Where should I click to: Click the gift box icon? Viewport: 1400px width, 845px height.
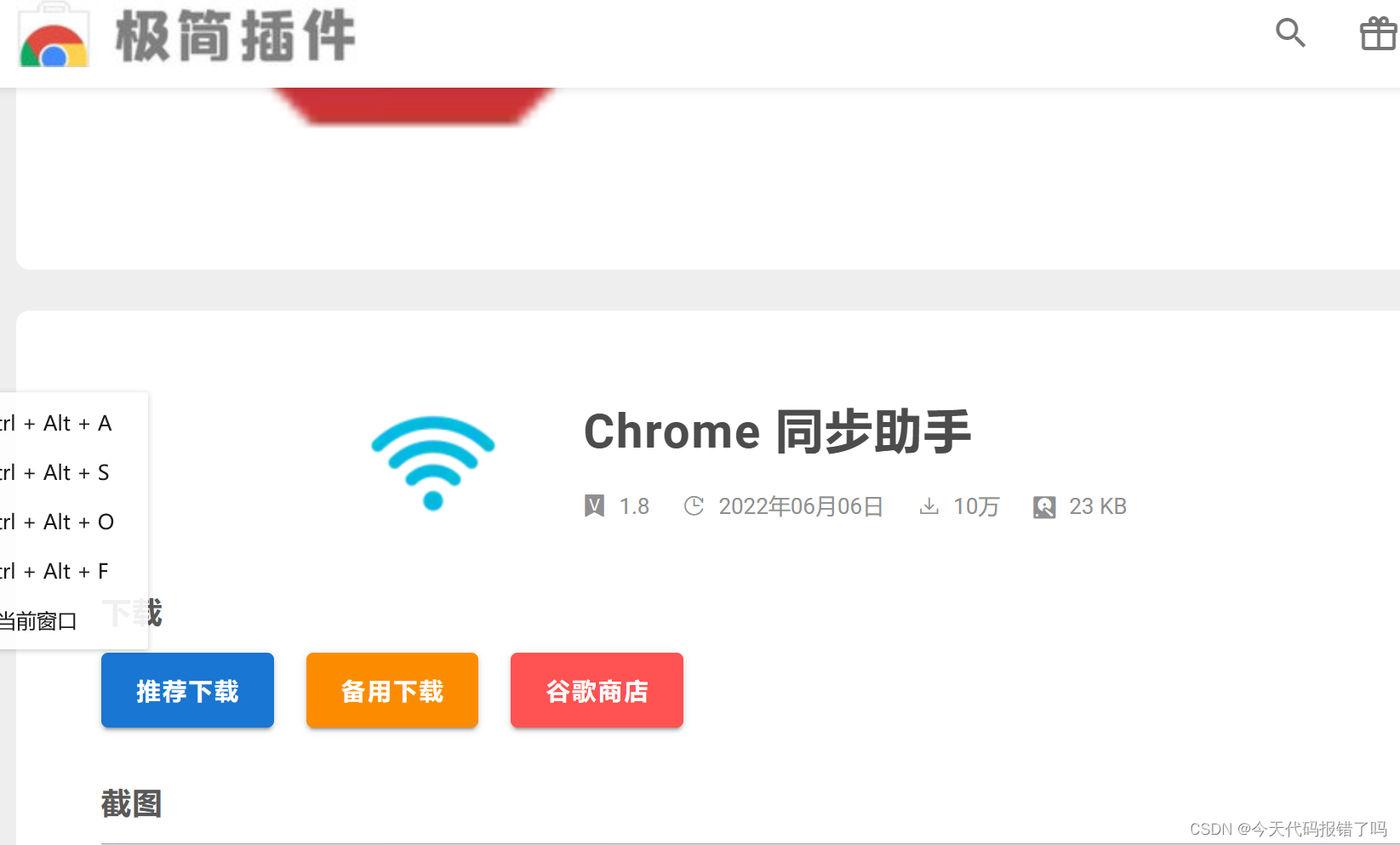tap(1378, 34)
